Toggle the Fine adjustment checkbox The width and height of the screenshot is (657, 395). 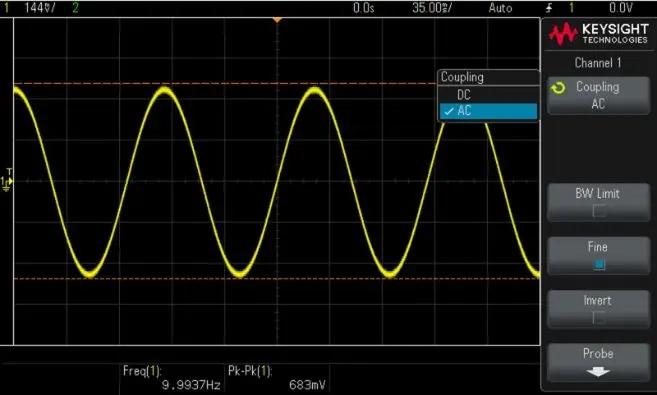[599, 264]
